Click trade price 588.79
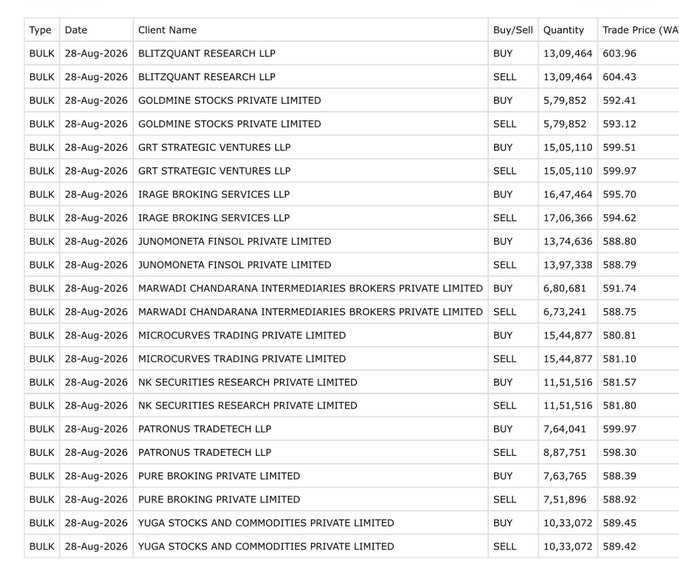679x576 pixels. (x=620, y=265)
